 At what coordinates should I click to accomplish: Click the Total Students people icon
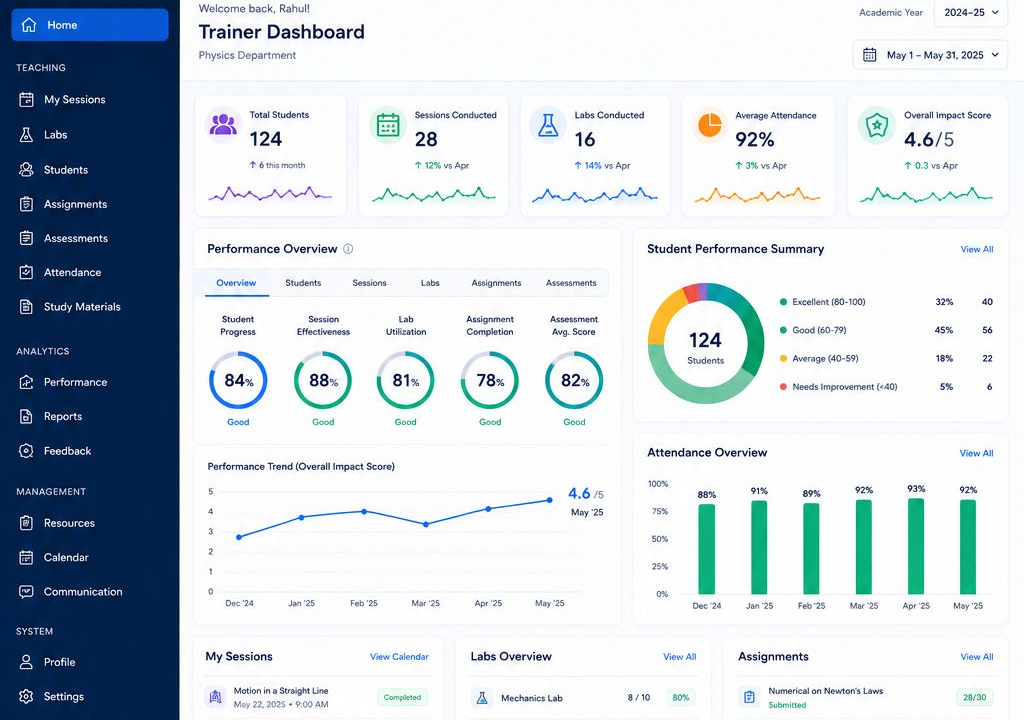click(x=223, y=124)
